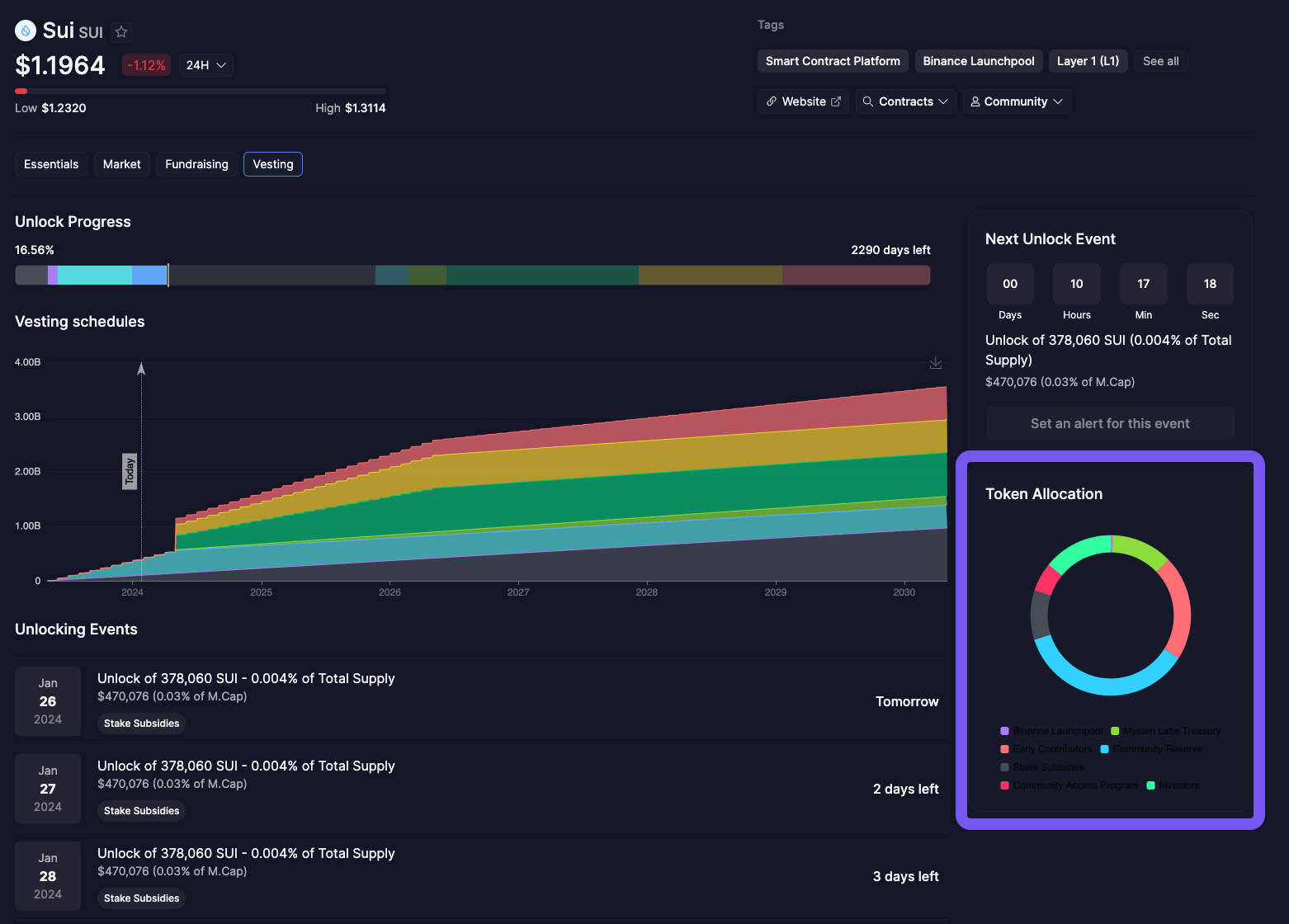Viewport: 1289px width, 924px height.
Task: Open the 24H timeframe dropdown
Action: coord(206,65)
